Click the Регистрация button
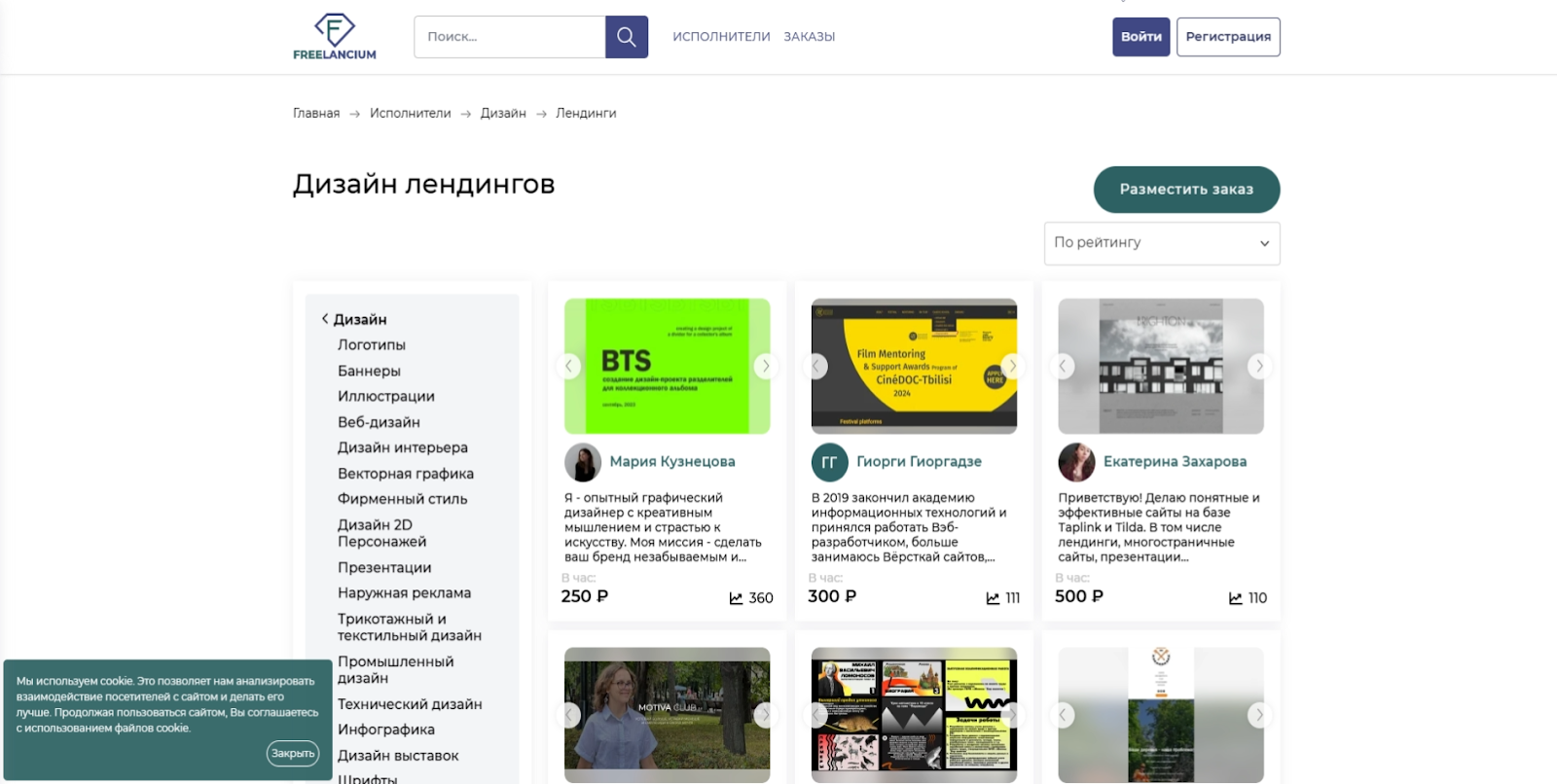This screenshot has width=1557, height=784. tap(1228, 37)
